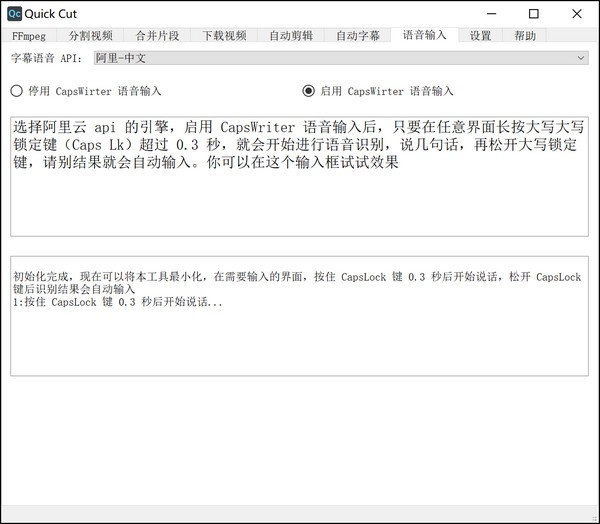The image size is (600, 524).
Task: Open the 设置 tab
Action: 480,35
